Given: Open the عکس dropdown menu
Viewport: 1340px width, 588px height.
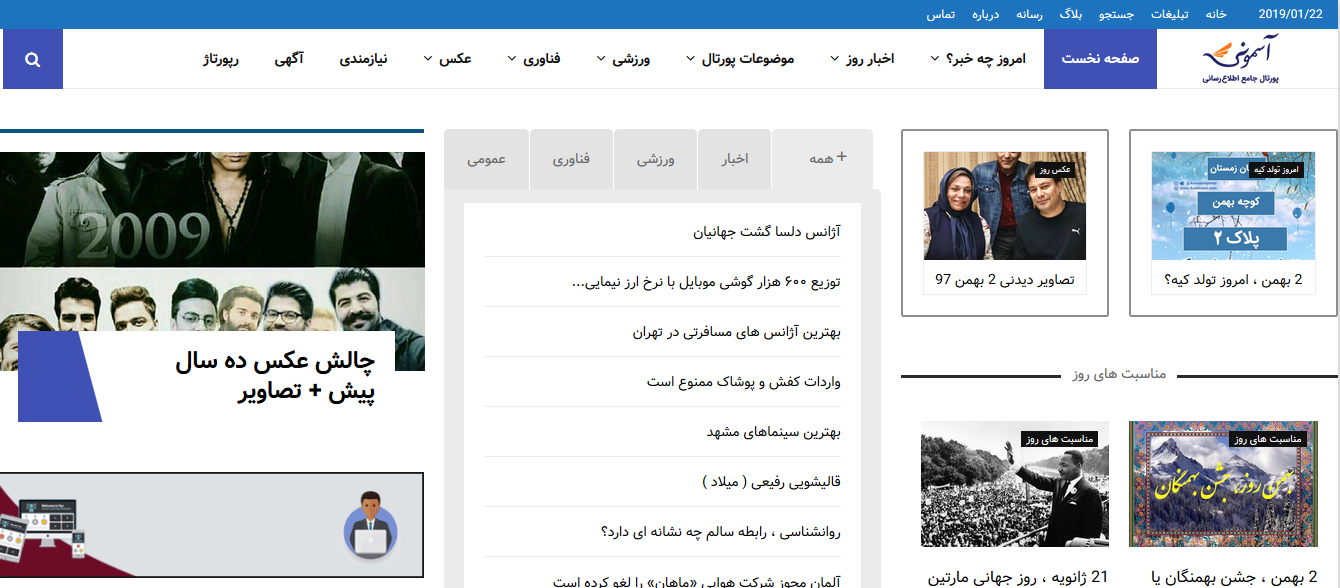Looking at the screenshot, I should (452, 58).
